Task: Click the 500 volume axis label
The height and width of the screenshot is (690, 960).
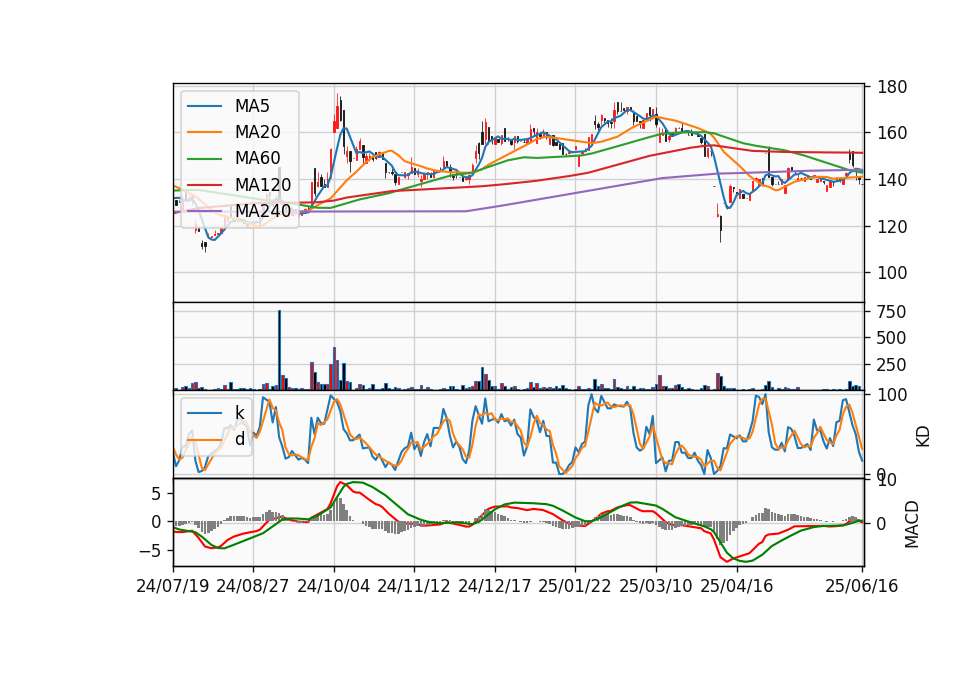Action: 891,338
